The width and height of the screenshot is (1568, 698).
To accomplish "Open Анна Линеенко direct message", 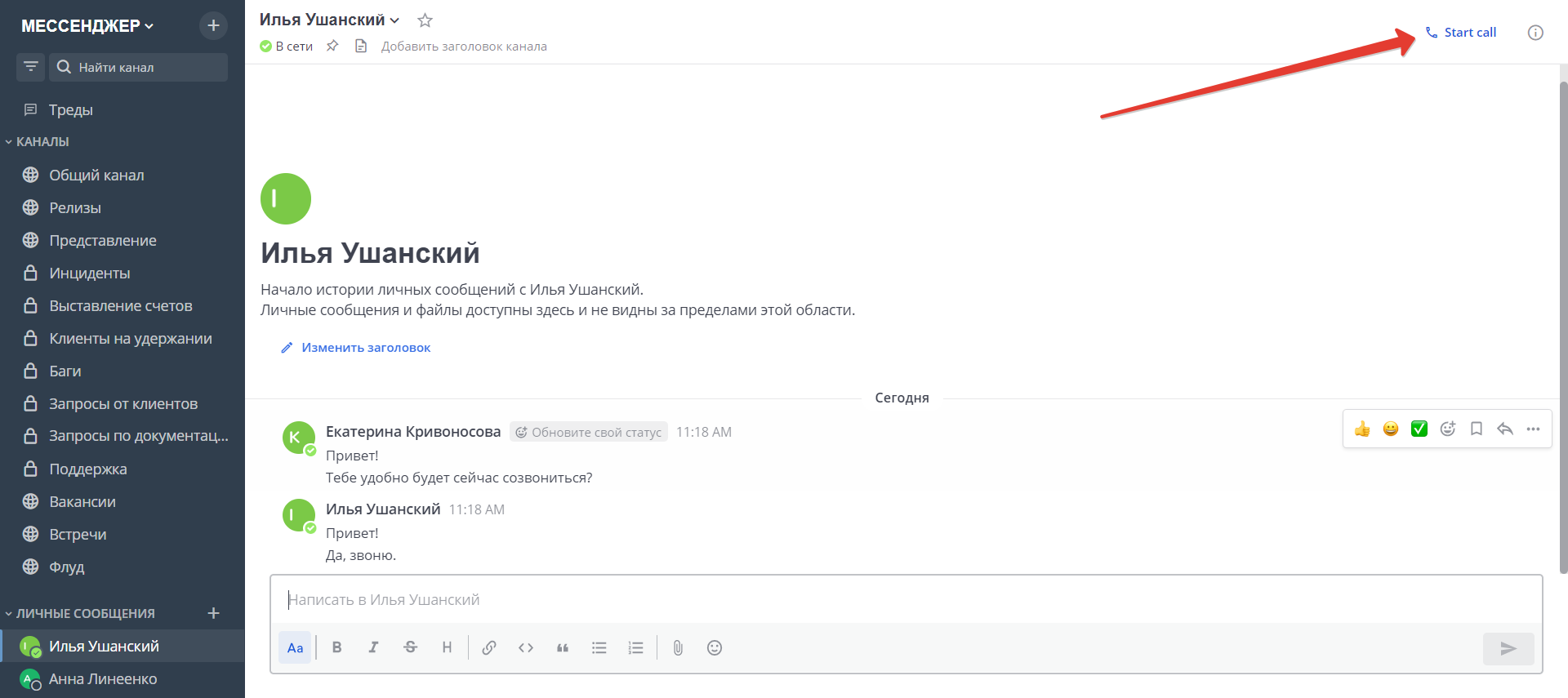I will (122, 678).
